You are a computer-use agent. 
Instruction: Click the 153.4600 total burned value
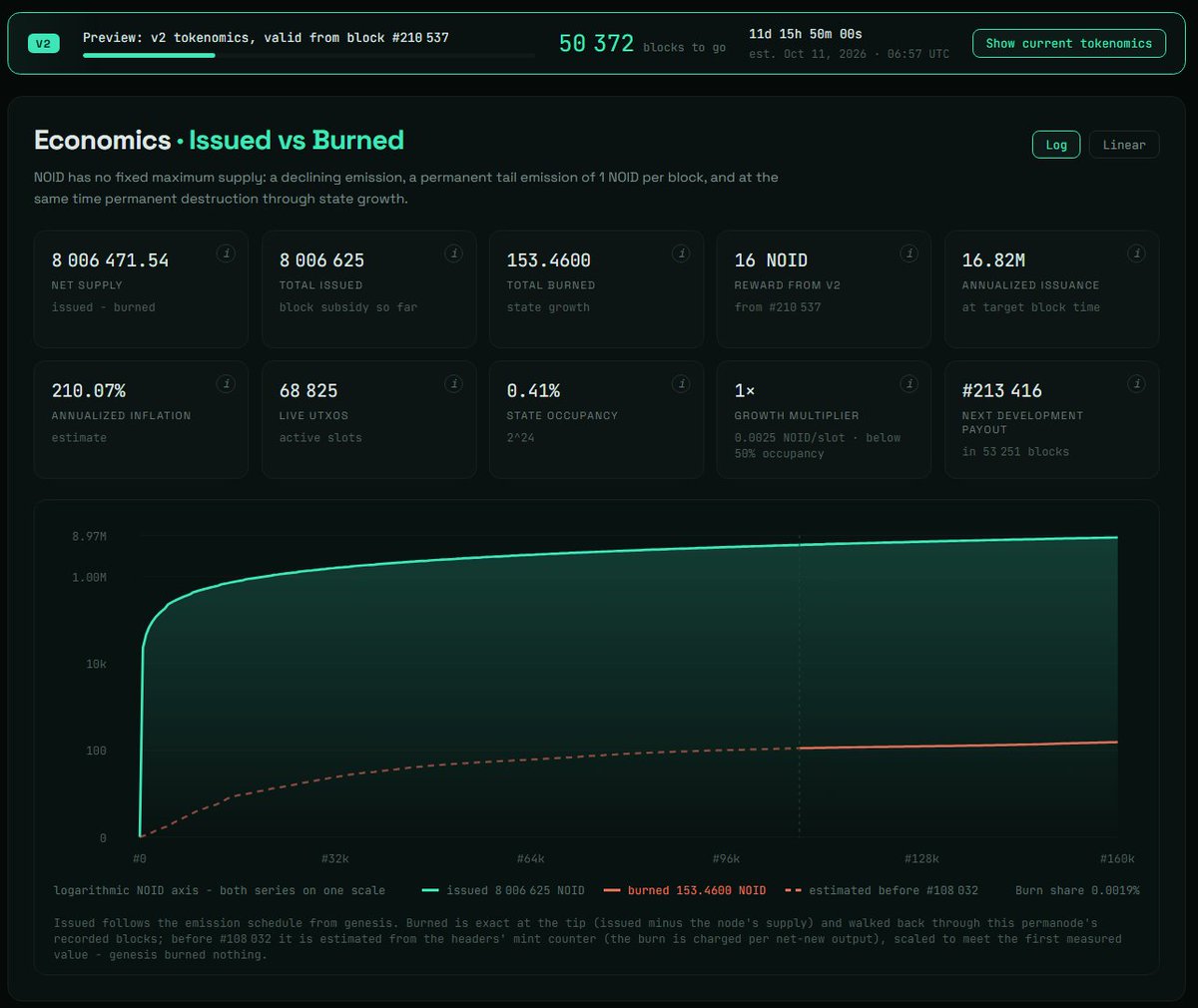coord(548,260)
